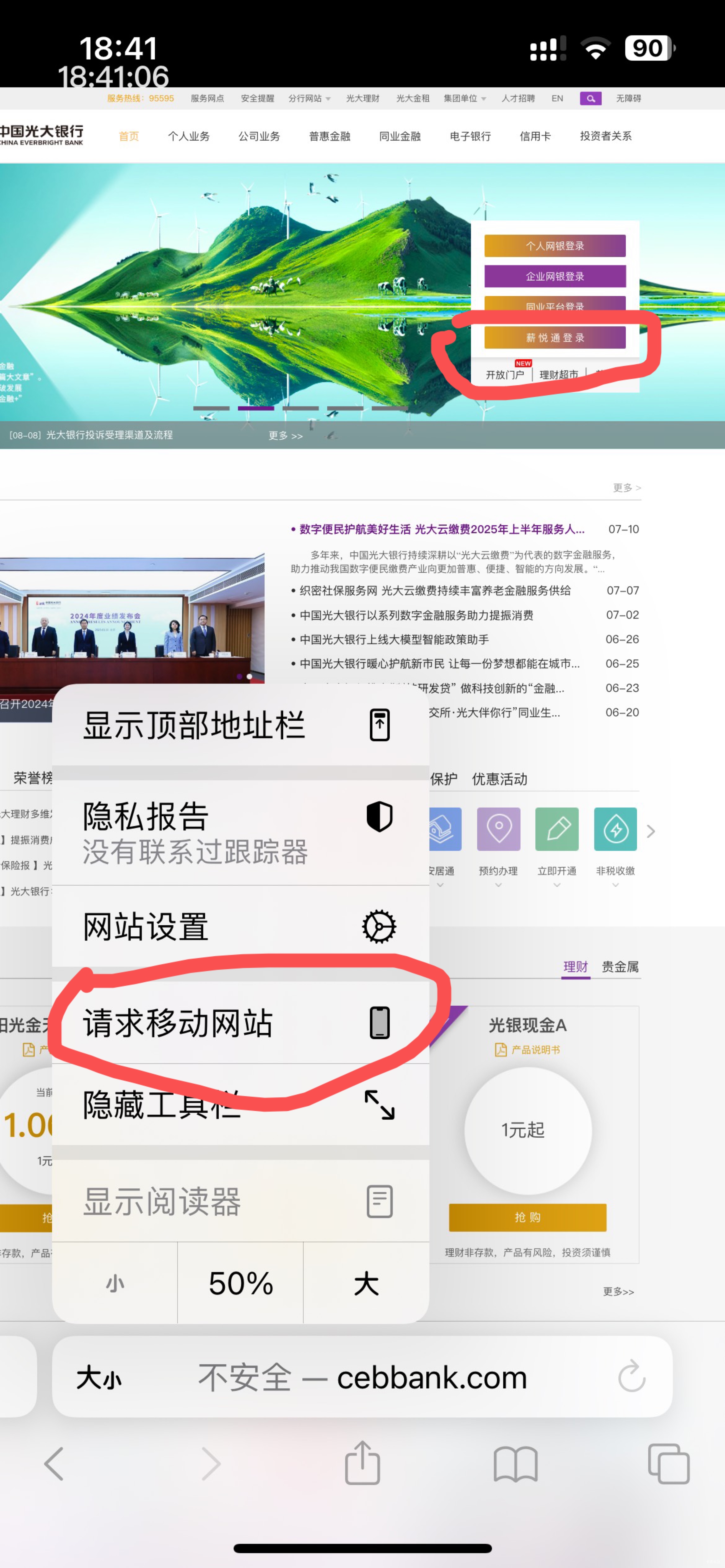Click the 抢购 button for 光银现金A
This screenshot has width=725, height=1568.
point(528,1217)
